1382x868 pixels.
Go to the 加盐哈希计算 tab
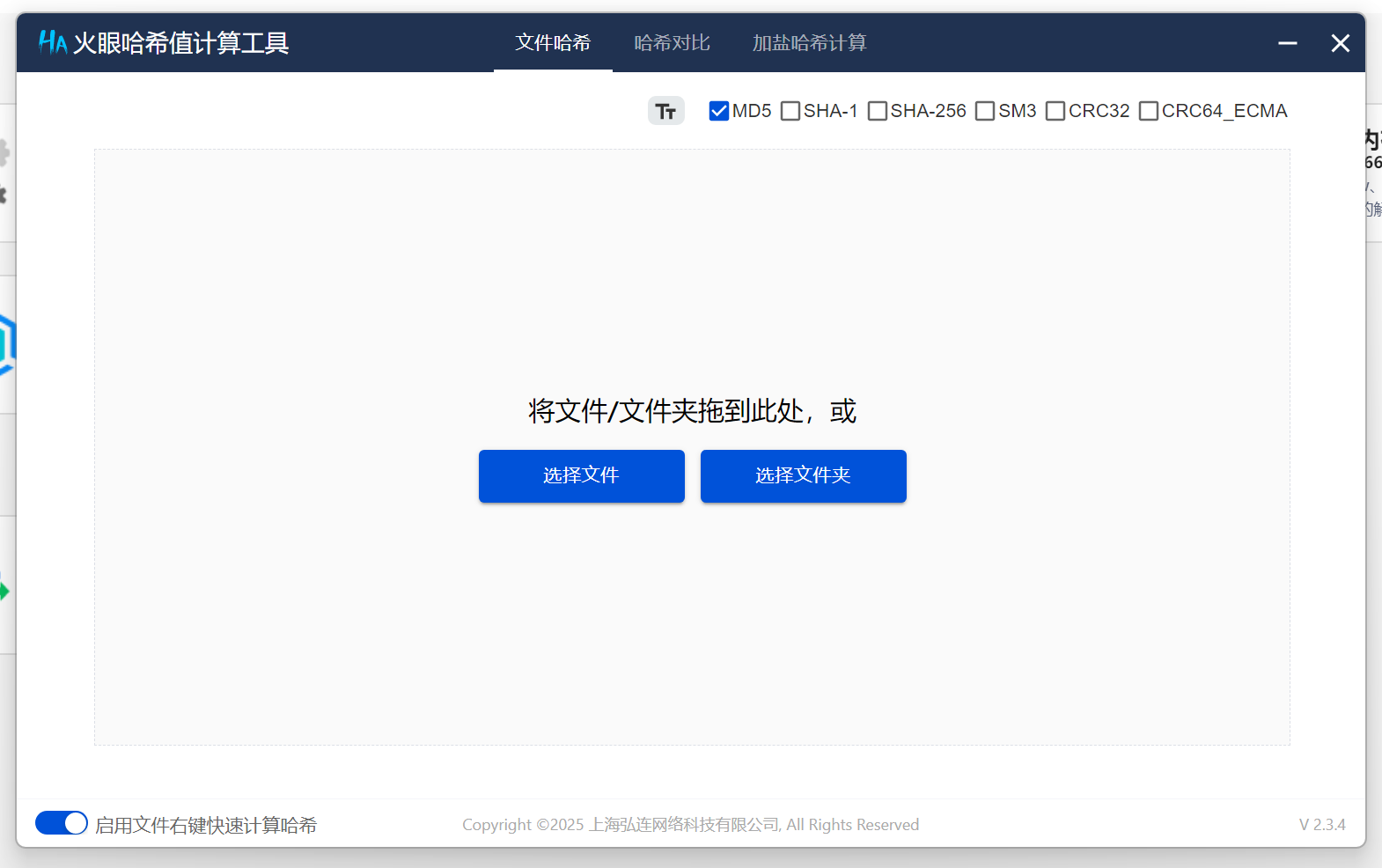click(x=809, y=43)
